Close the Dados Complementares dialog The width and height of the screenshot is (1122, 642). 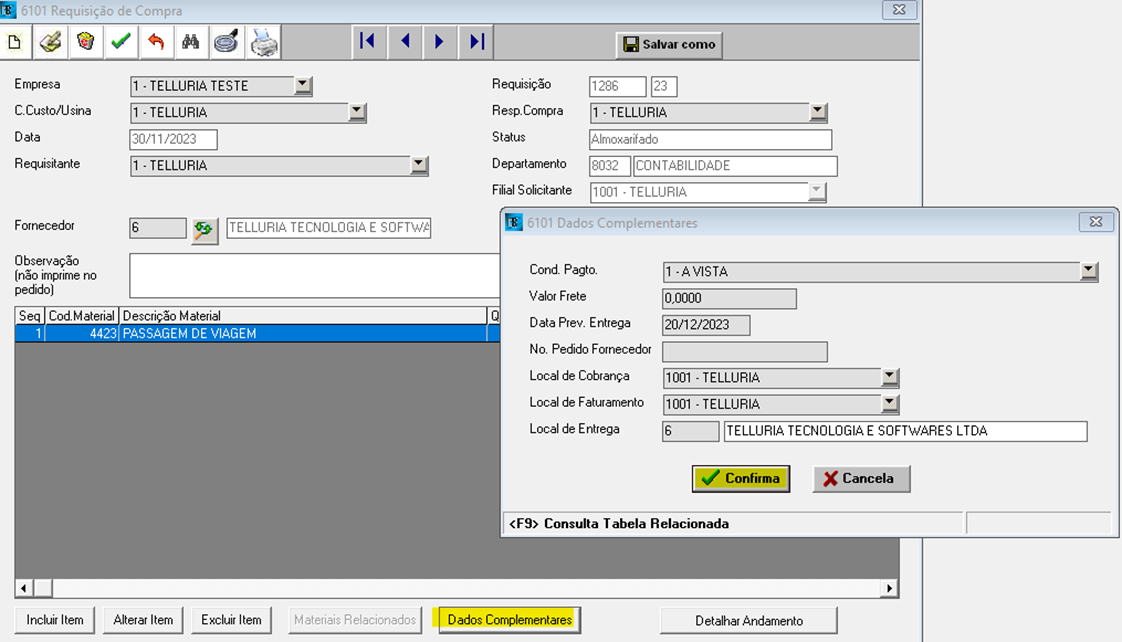(1096, 222)
